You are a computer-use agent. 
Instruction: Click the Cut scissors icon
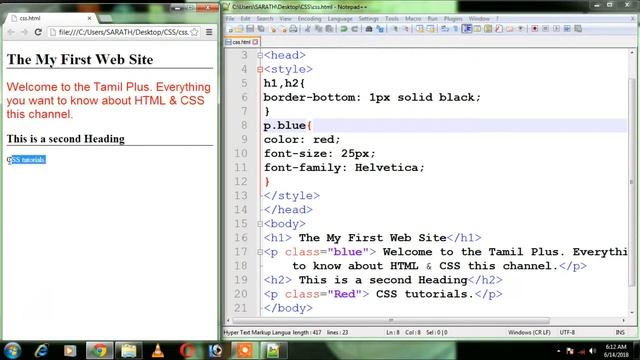tap(307, 29)
